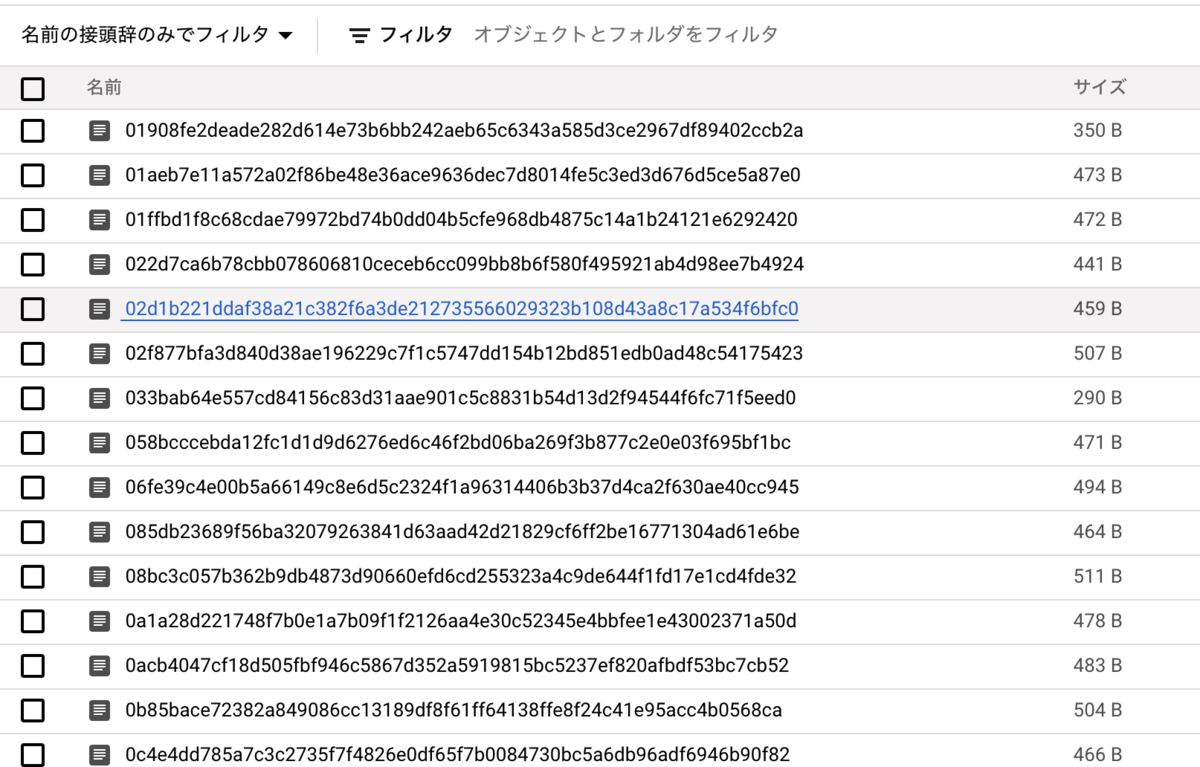
Task: Check the box for object 033bab64e557c
Action: coord(33,398)
